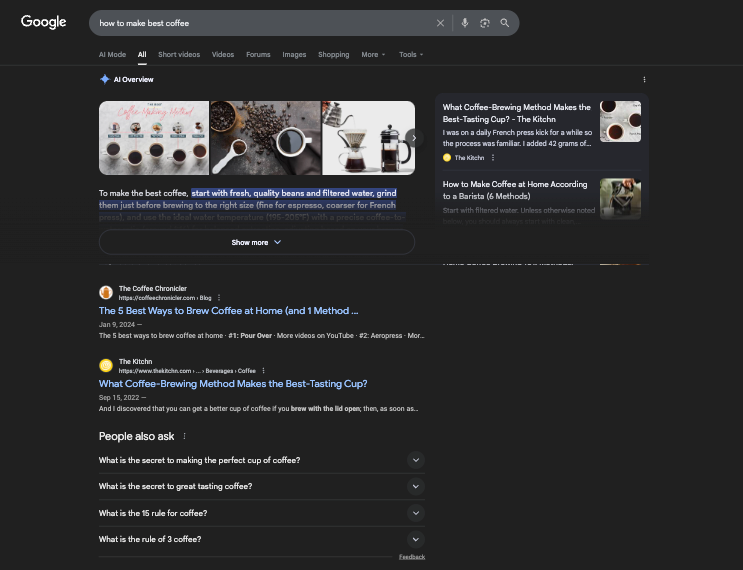Expand 'What is the rule of 3 coffee?'
The width and height of the screenshot is (743, 570).
pos(416,539)
